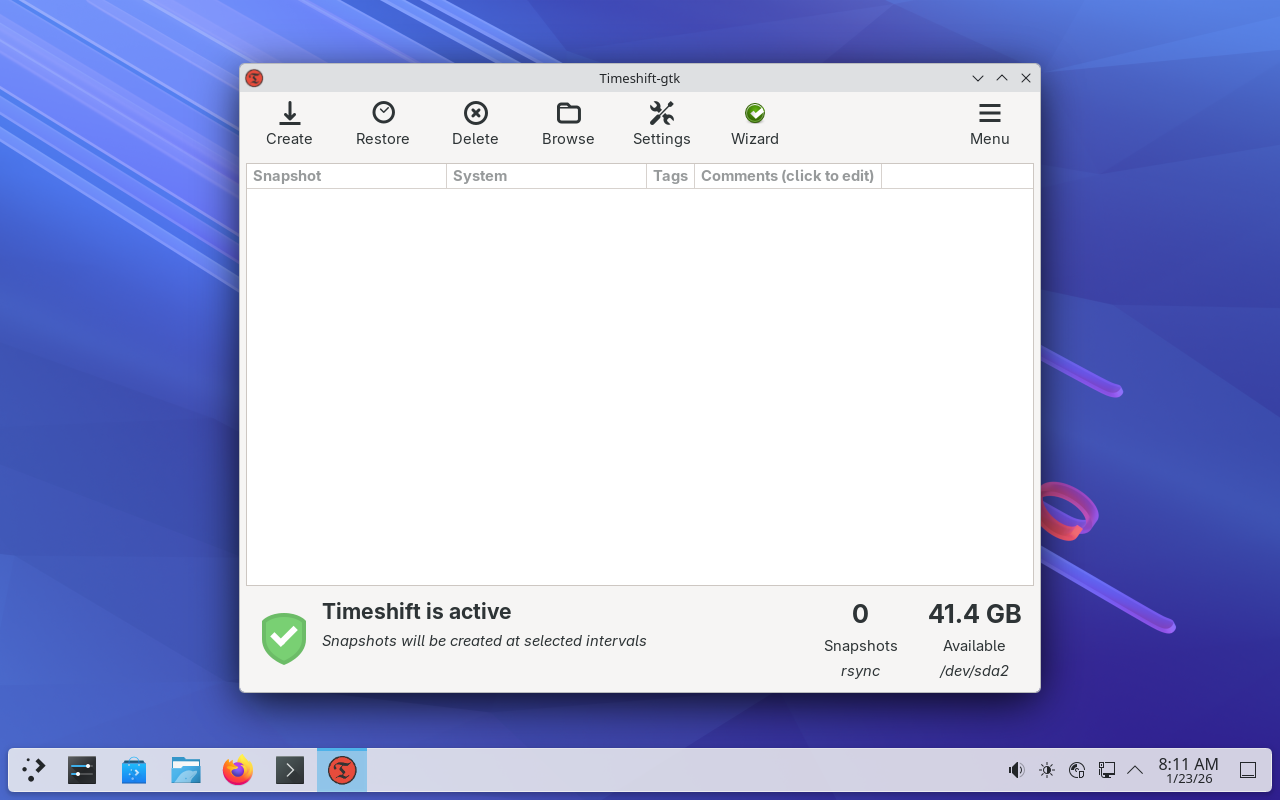
Task: Click the clock showing 8:11 AM
Action: click(1188, 770)
